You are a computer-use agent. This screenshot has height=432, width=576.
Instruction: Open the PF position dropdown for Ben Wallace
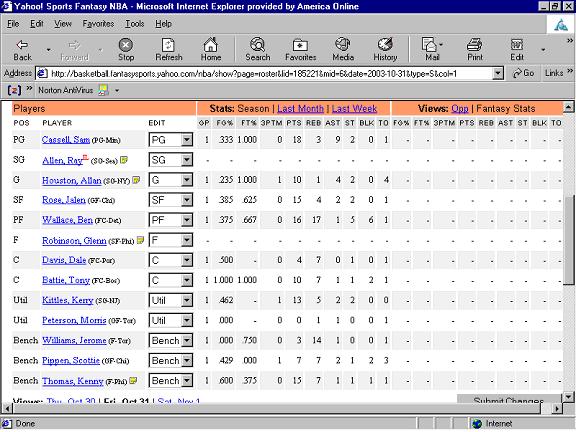pyautogui.click(x=187, y=220)
